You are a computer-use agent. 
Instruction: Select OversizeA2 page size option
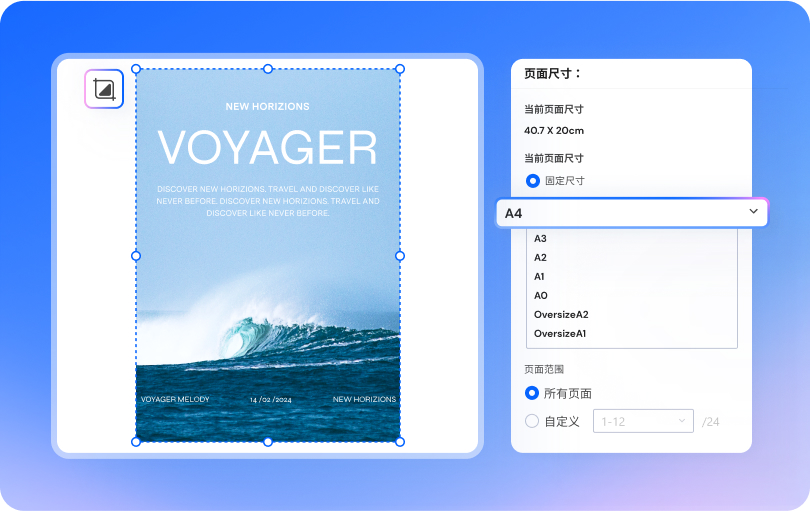[561, 315]
